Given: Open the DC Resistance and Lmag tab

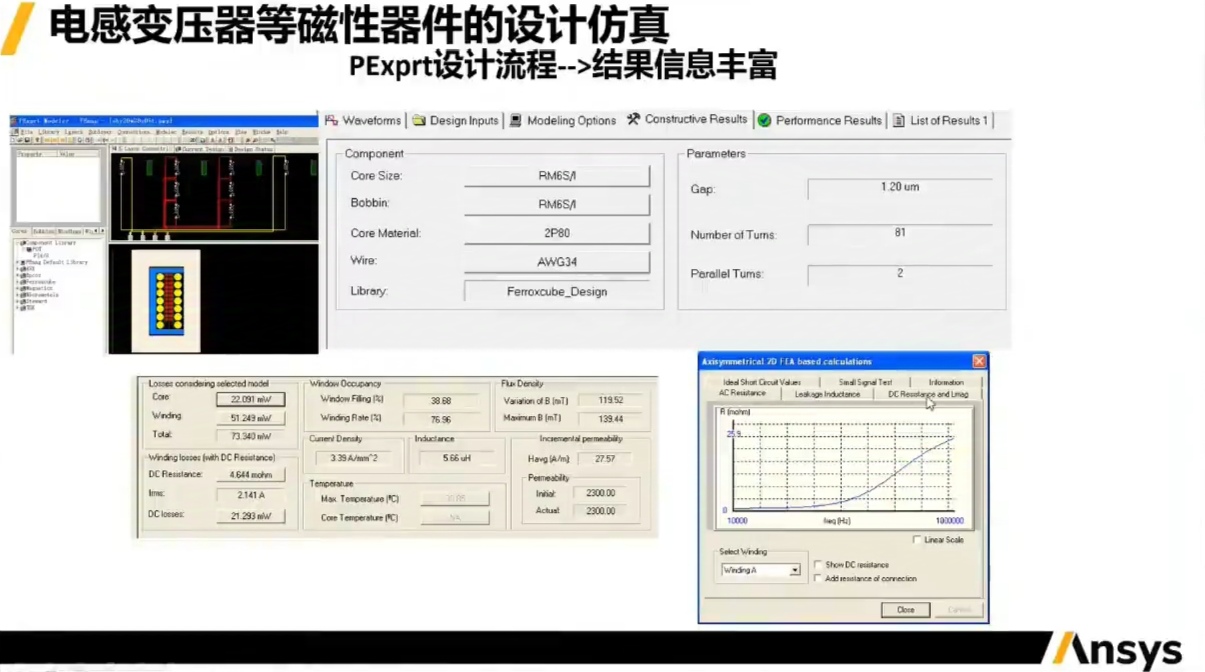Looking at the screenshot, I should (x=928, y=394).
